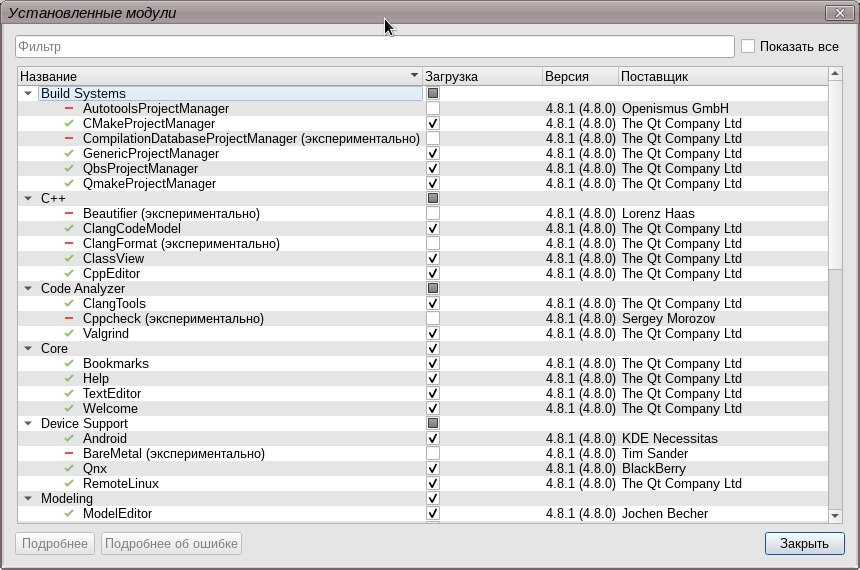The width and height of the screenshot is (860, 570).
Task: Uncheck the Core group load checkbox
Action: tap(433, 348)
